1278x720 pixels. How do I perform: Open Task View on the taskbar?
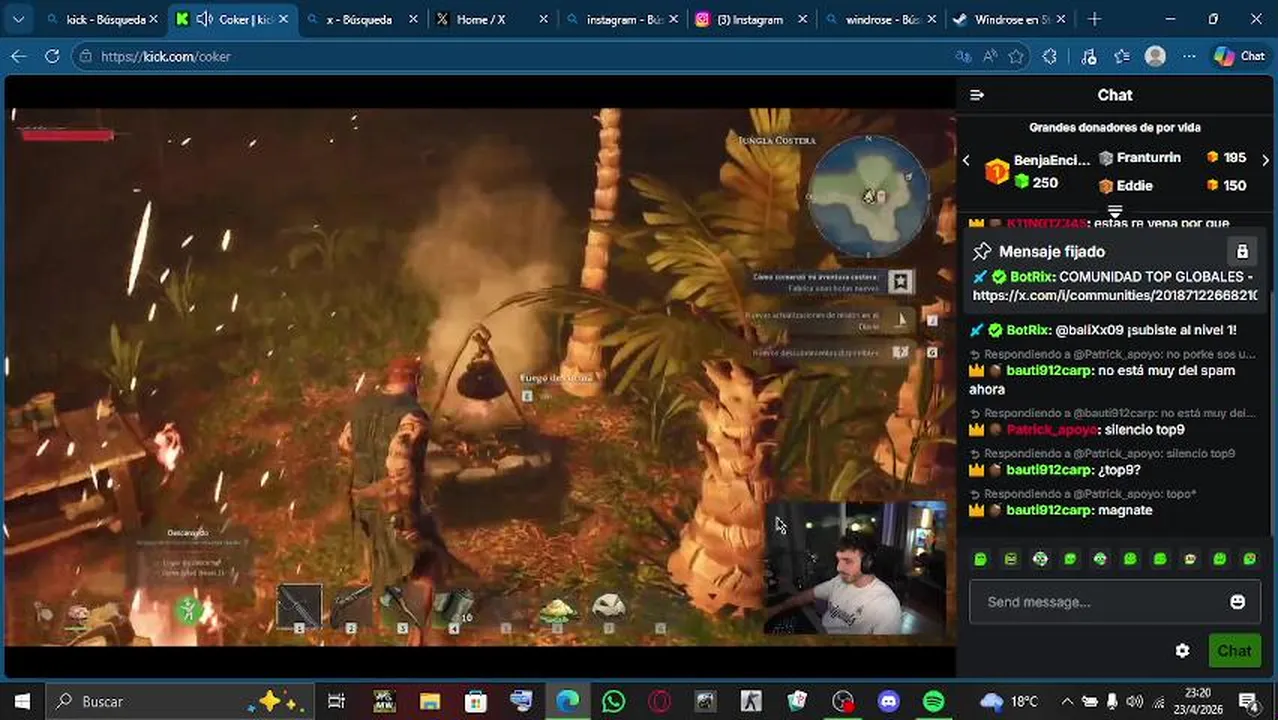pyautogui.click(x=336, y=701)
